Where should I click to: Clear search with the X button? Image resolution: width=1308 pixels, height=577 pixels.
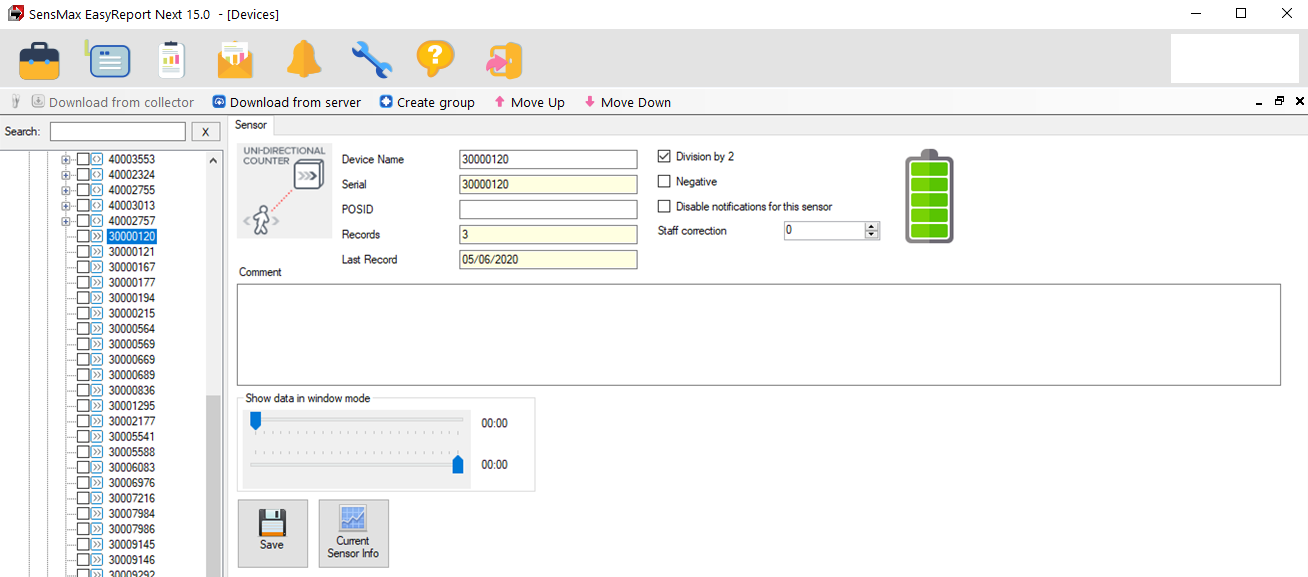[x=205, y=132]
